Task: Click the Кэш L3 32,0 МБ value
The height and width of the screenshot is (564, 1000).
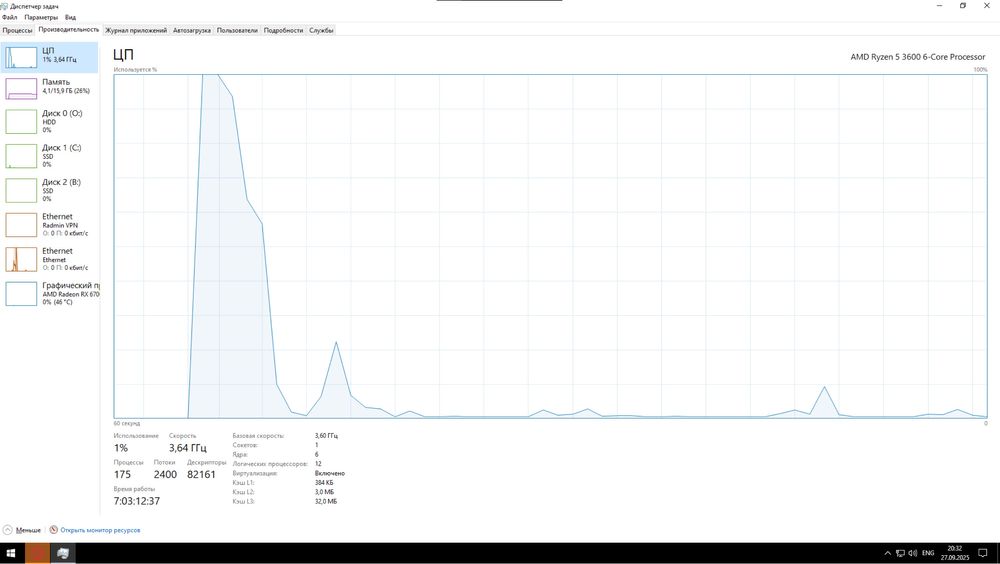Action: [325, 501]
